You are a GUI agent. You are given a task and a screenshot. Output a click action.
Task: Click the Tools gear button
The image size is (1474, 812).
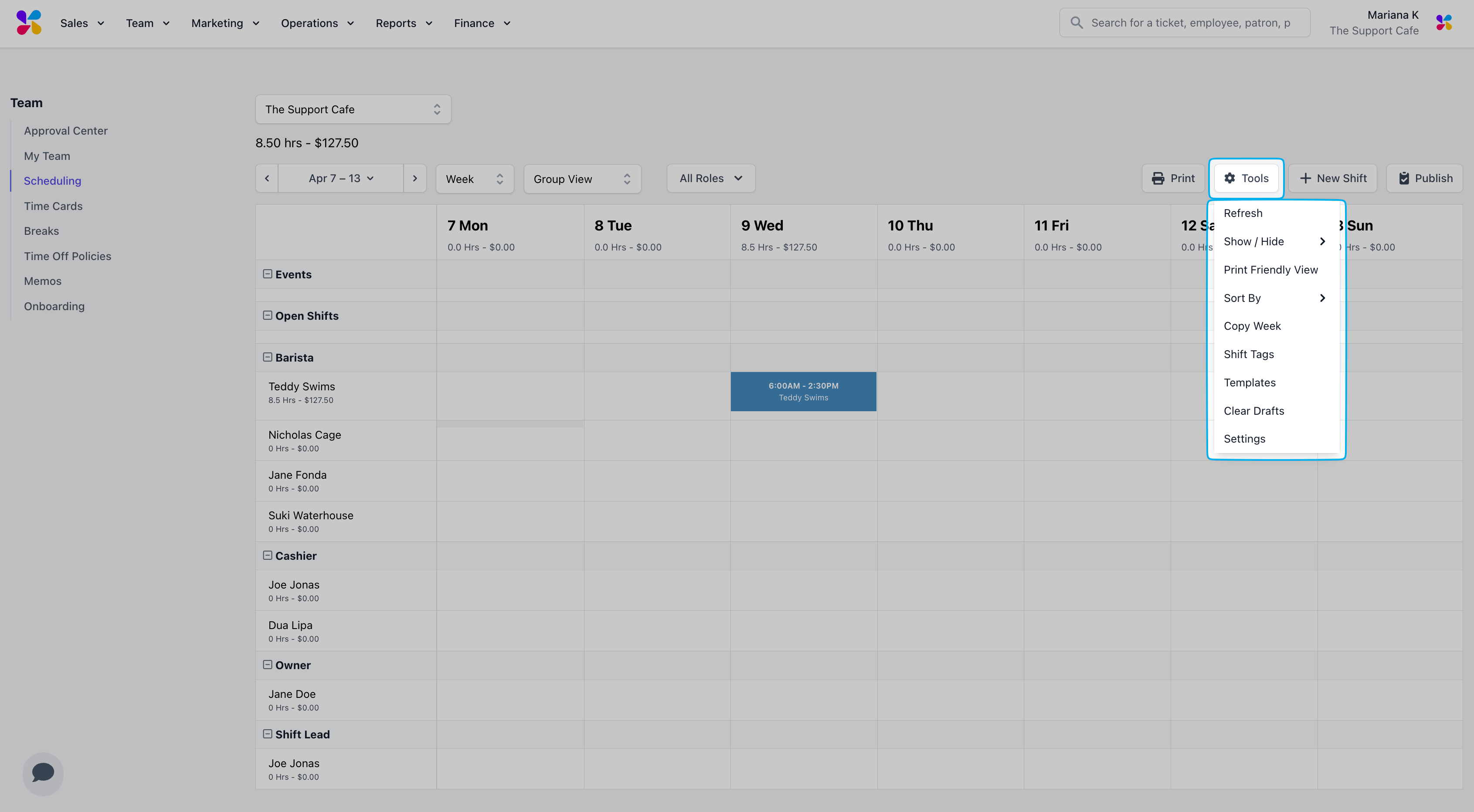(1246, 179)
